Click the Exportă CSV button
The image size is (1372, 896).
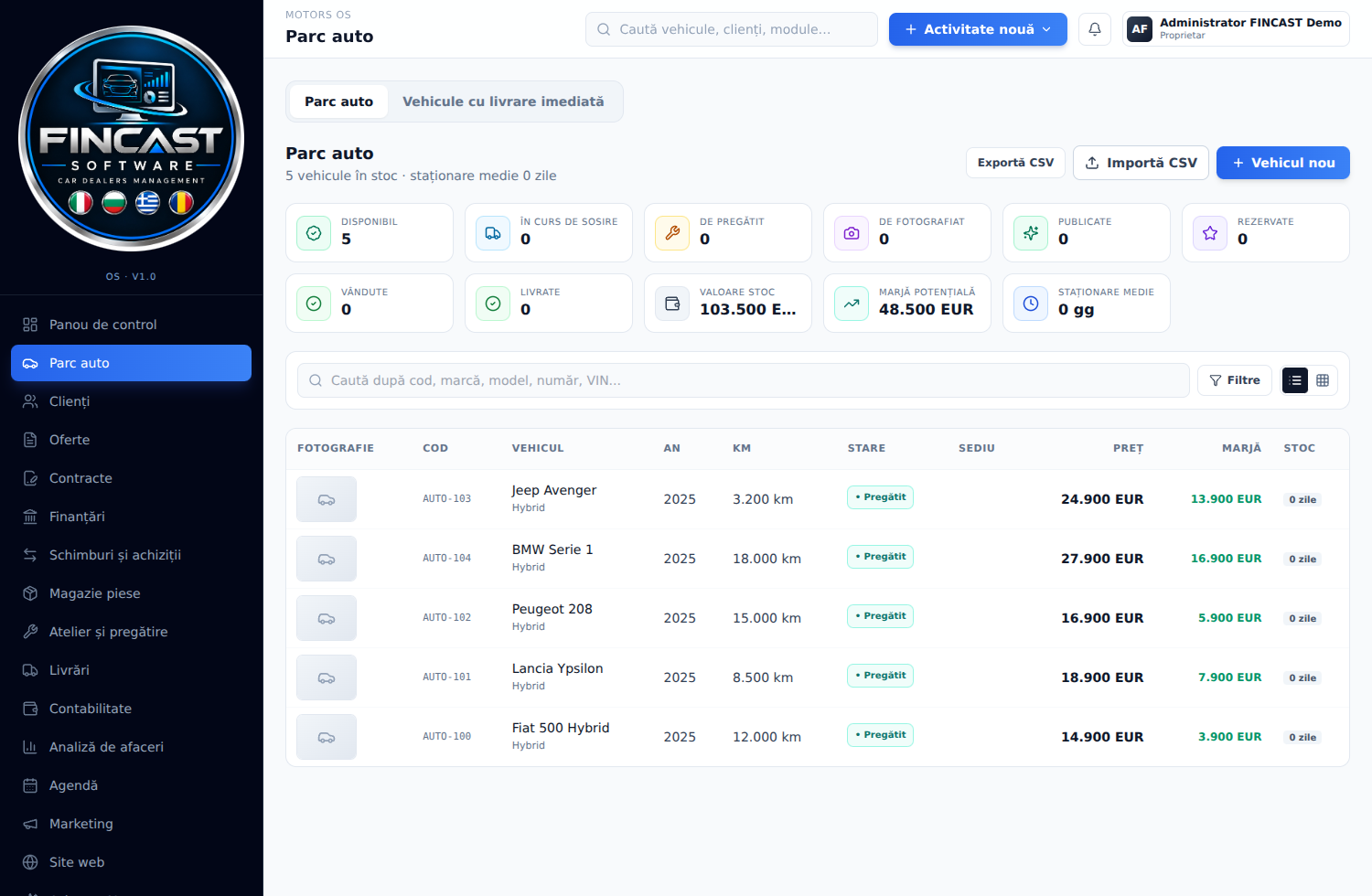point(1015,163)
